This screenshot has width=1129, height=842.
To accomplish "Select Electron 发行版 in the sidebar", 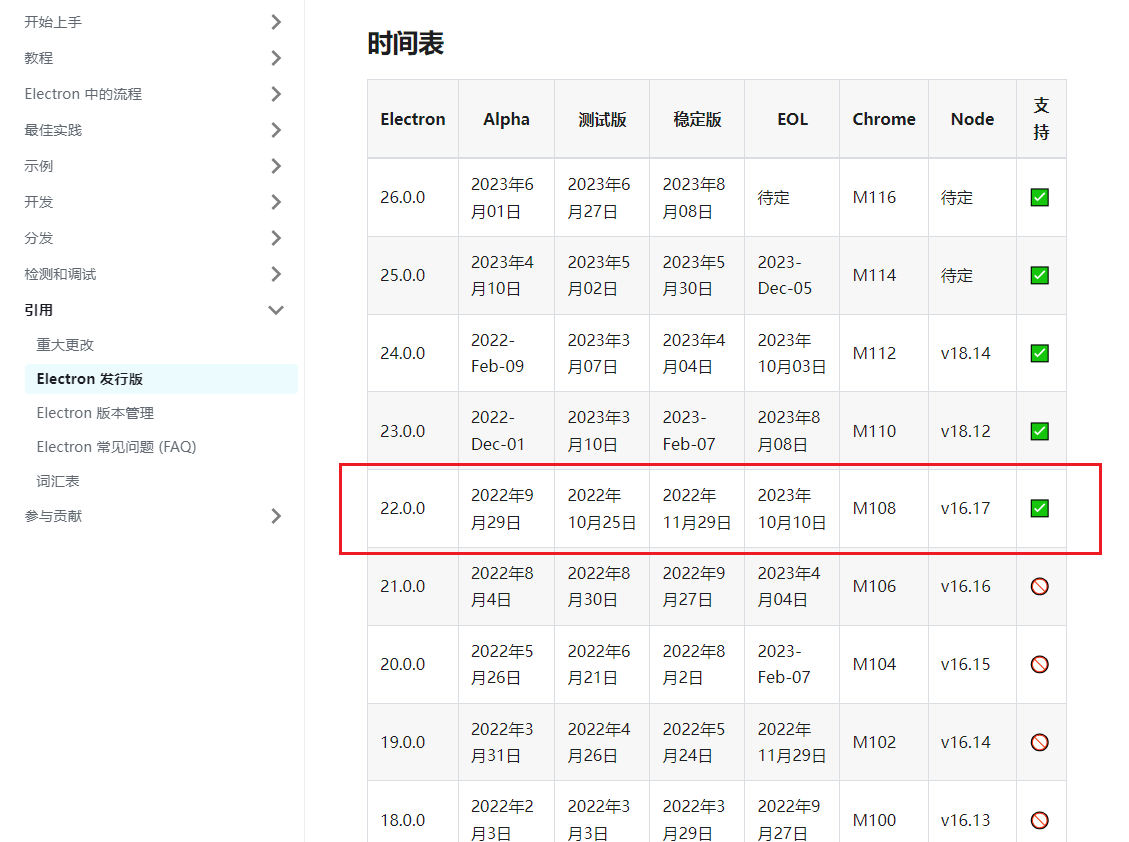I will pos(90,379).
